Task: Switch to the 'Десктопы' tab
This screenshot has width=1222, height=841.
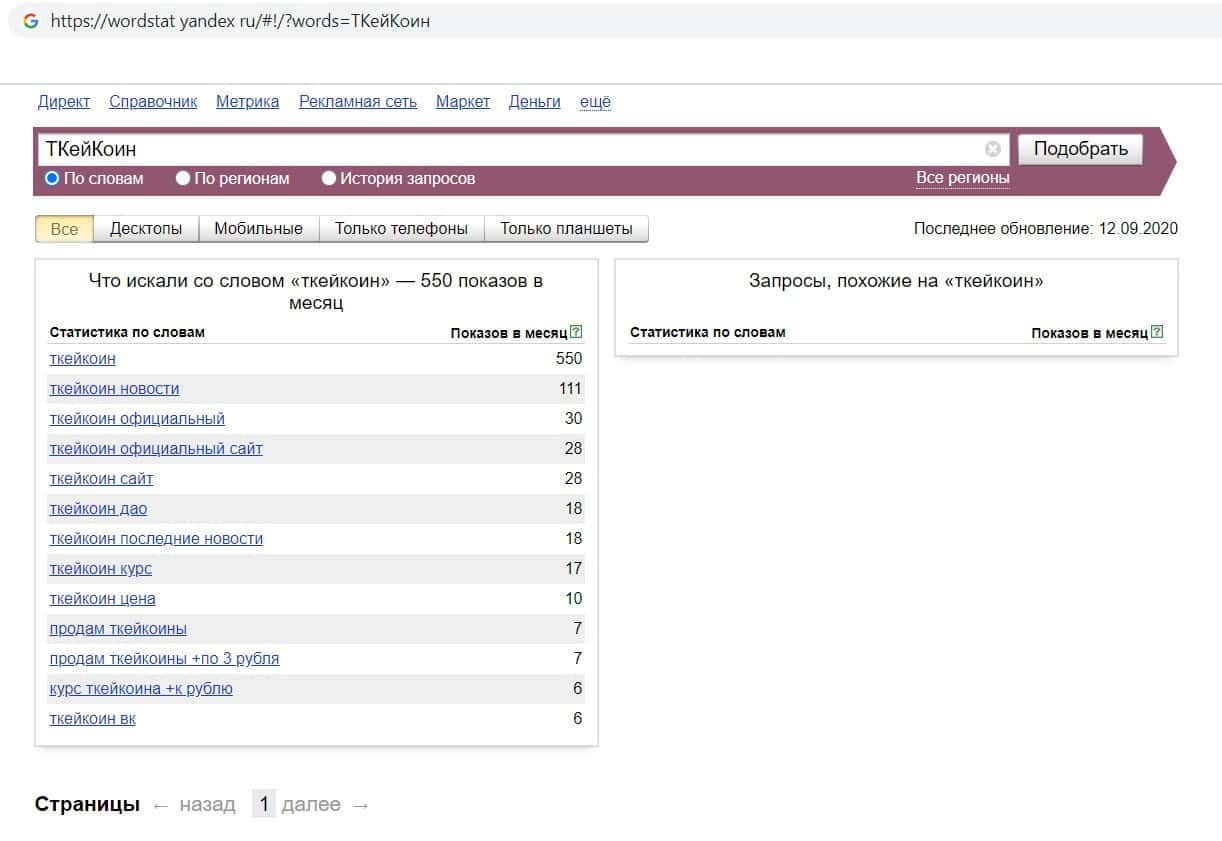Action: 146,229
